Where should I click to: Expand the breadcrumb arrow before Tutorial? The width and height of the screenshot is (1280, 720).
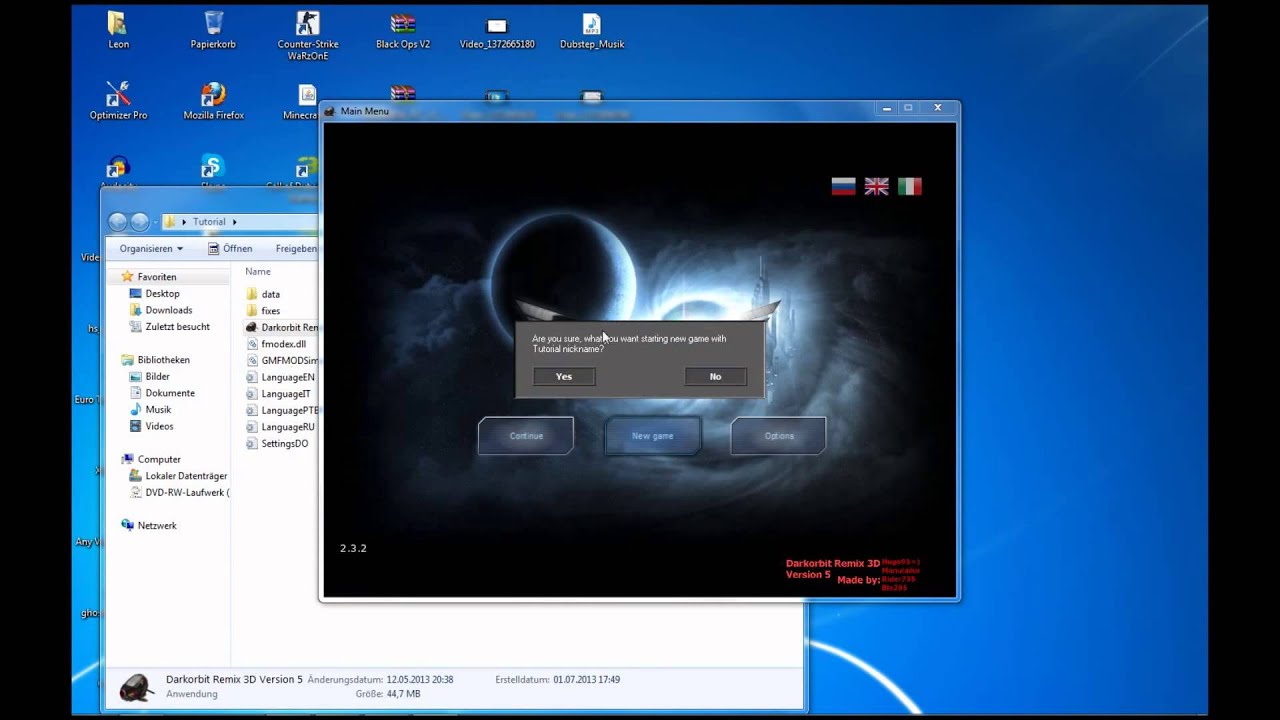(184, 222)
